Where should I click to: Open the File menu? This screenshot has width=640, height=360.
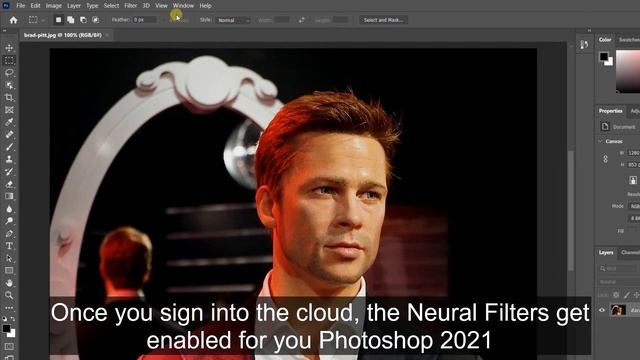(21, 6)
